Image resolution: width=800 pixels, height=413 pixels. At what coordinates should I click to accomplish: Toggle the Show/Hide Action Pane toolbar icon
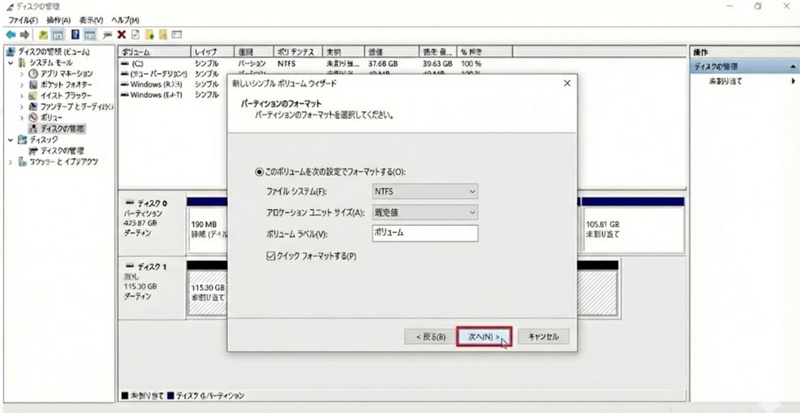click(90, 35)
